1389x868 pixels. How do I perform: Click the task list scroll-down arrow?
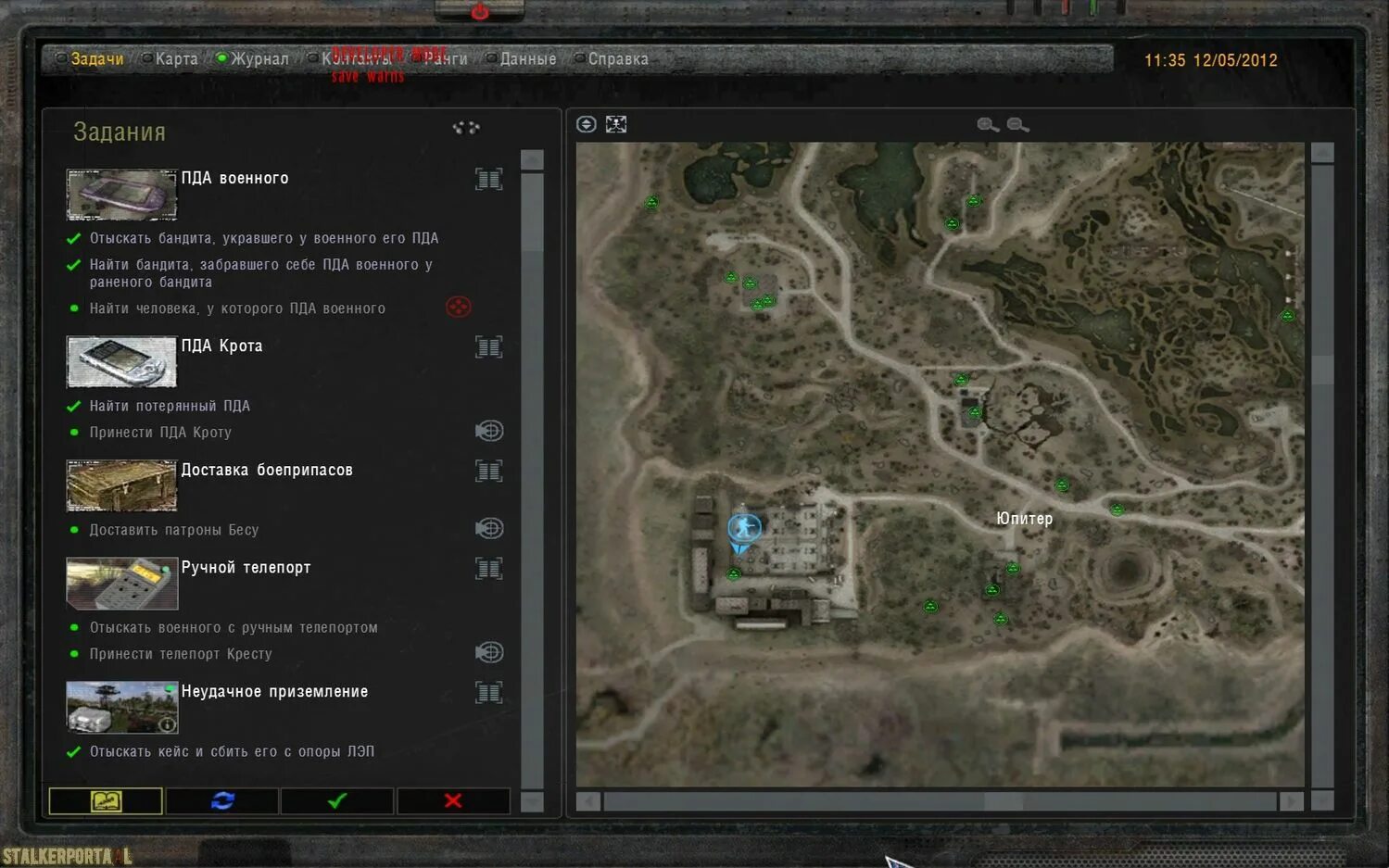pyautogui.click(x=532, y=802)
